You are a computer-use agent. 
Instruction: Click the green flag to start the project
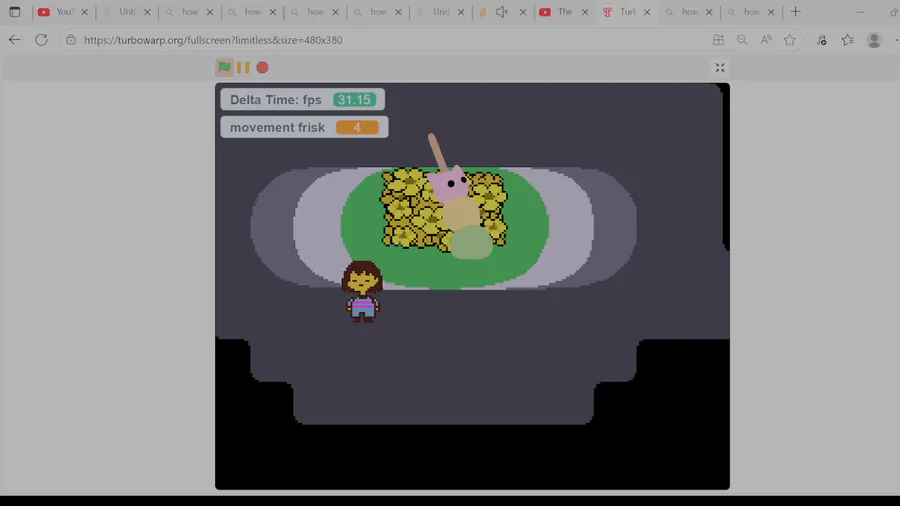(x=224, y=67)
